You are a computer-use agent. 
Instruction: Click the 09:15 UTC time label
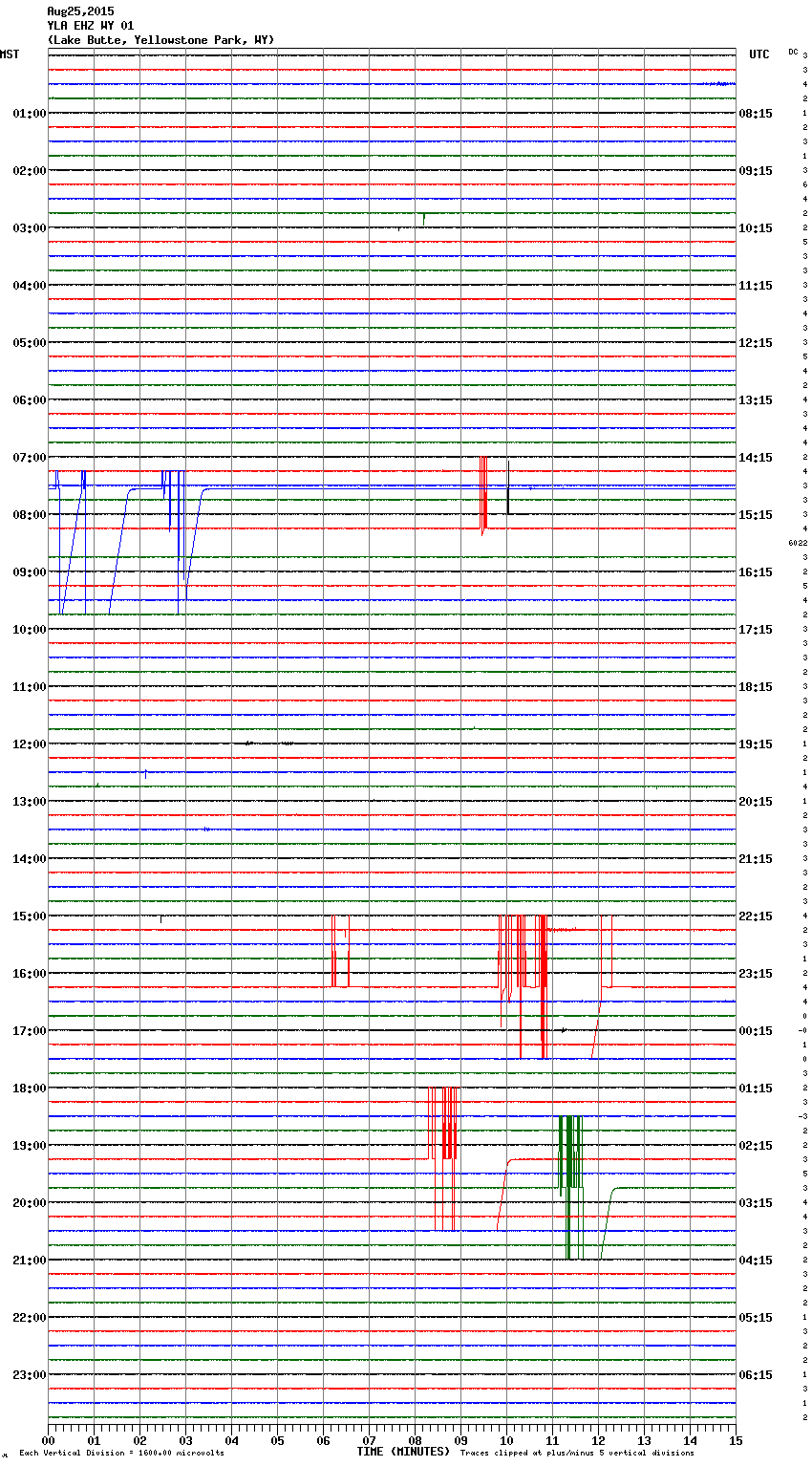(756, 170)
